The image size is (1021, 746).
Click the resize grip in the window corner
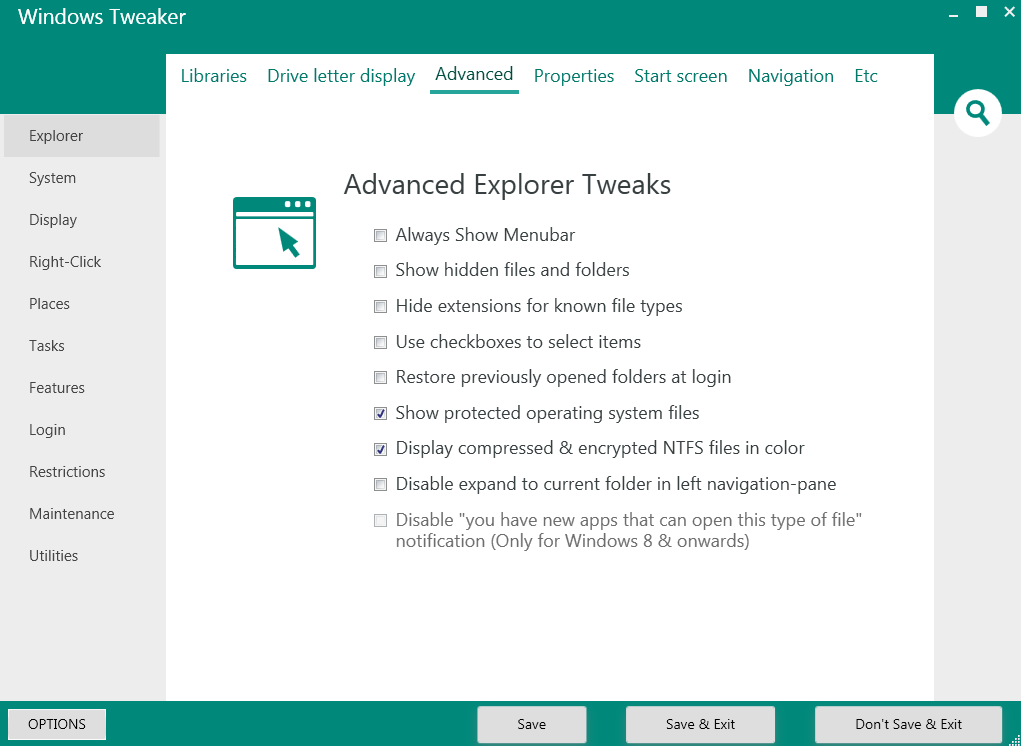coord(1014,739)
